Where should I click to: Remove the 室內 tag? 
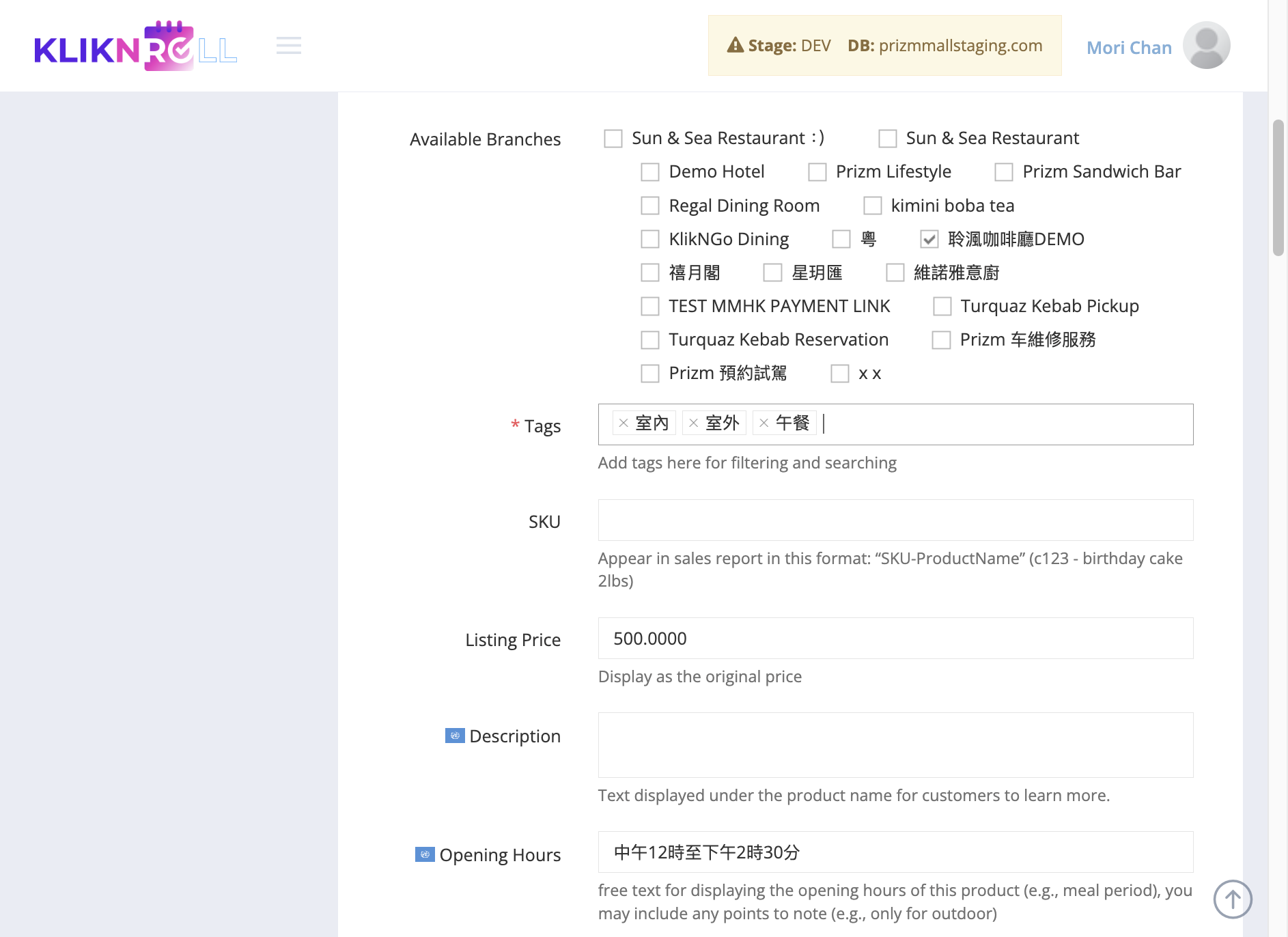coord(624,423)
